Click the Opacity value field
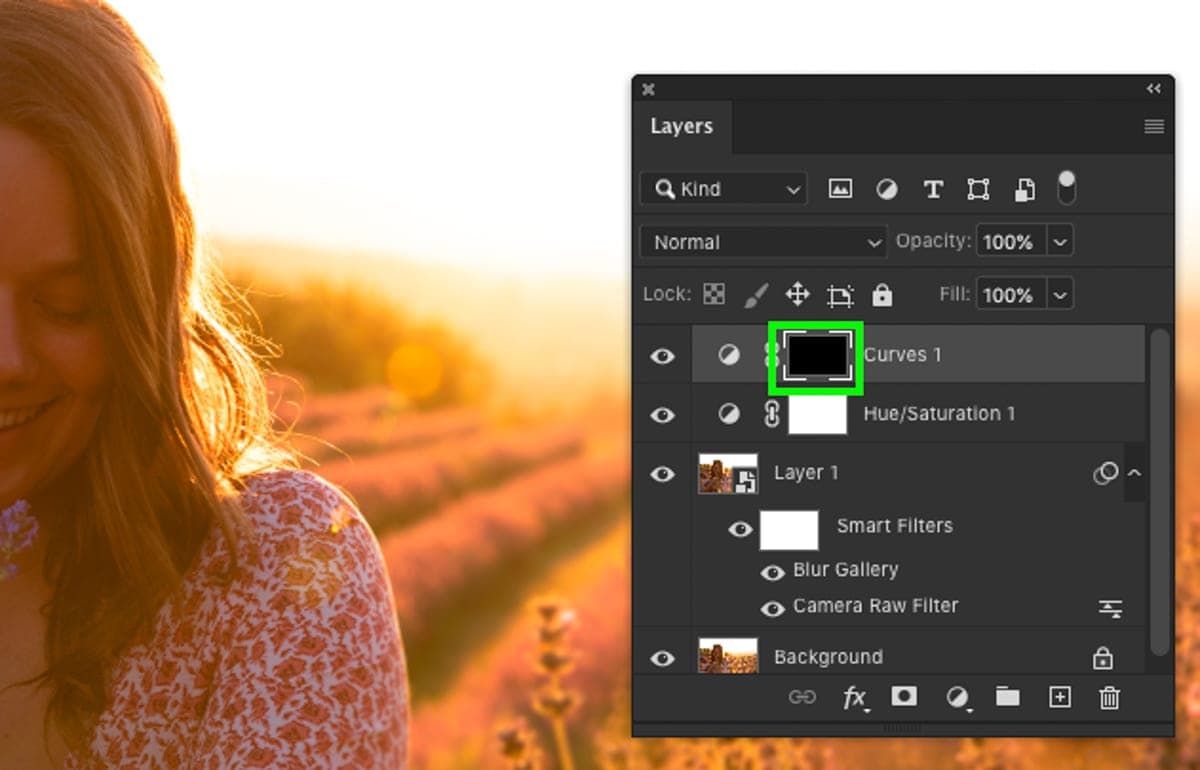This screenshot has height=770, width=1200. 1011,242
